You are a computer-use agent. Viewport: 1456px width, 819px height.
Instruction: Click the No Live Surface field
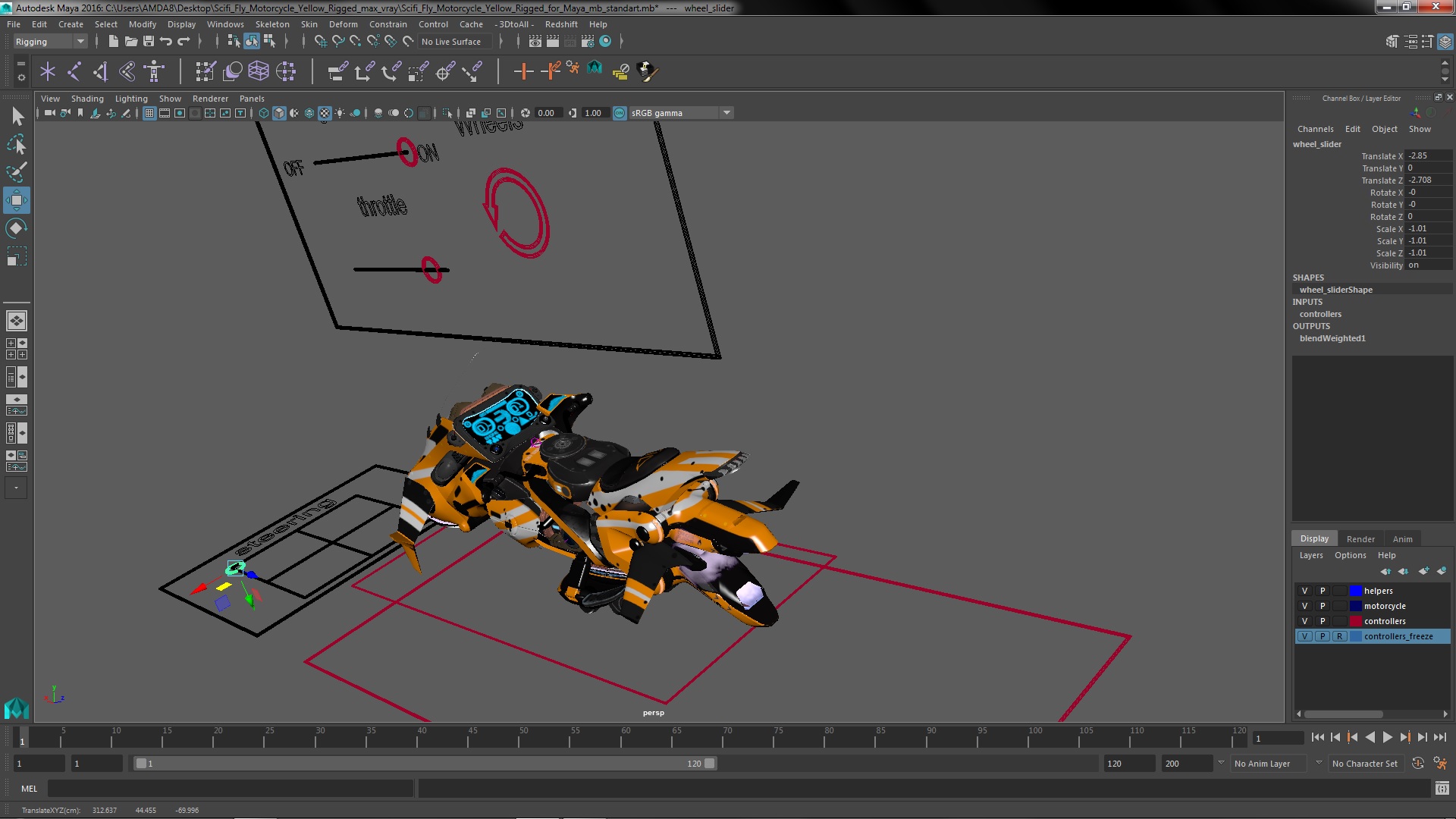pos(456,42)
